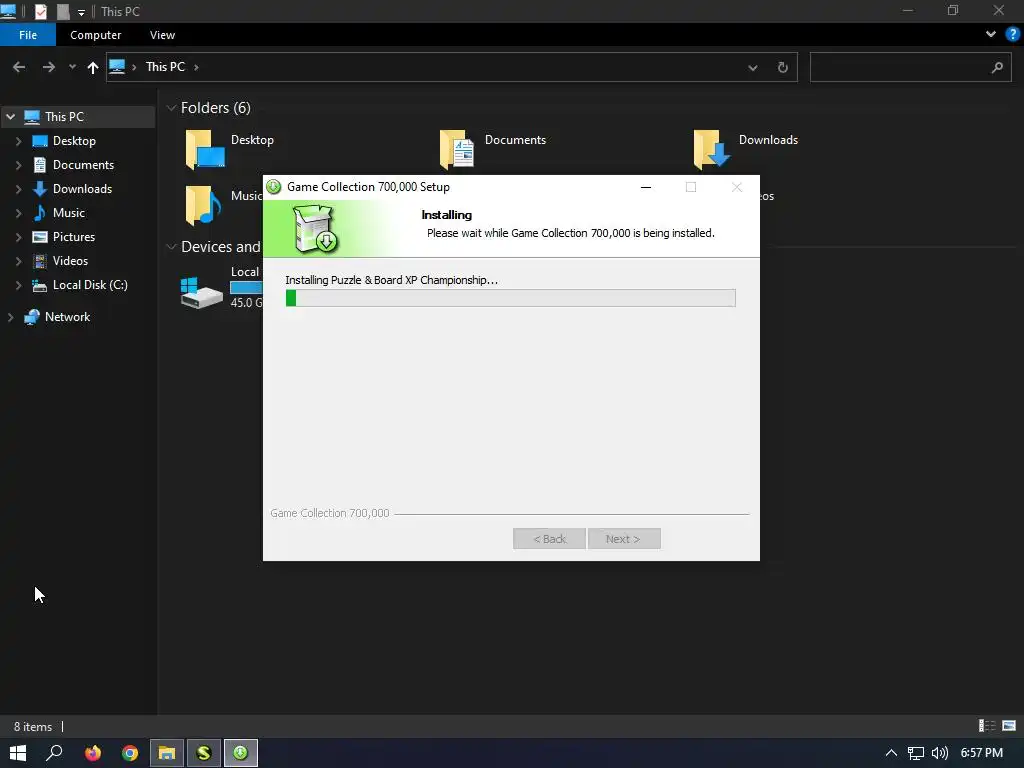
Task: Select Network in the sidebar
Action: coord(67,317)
